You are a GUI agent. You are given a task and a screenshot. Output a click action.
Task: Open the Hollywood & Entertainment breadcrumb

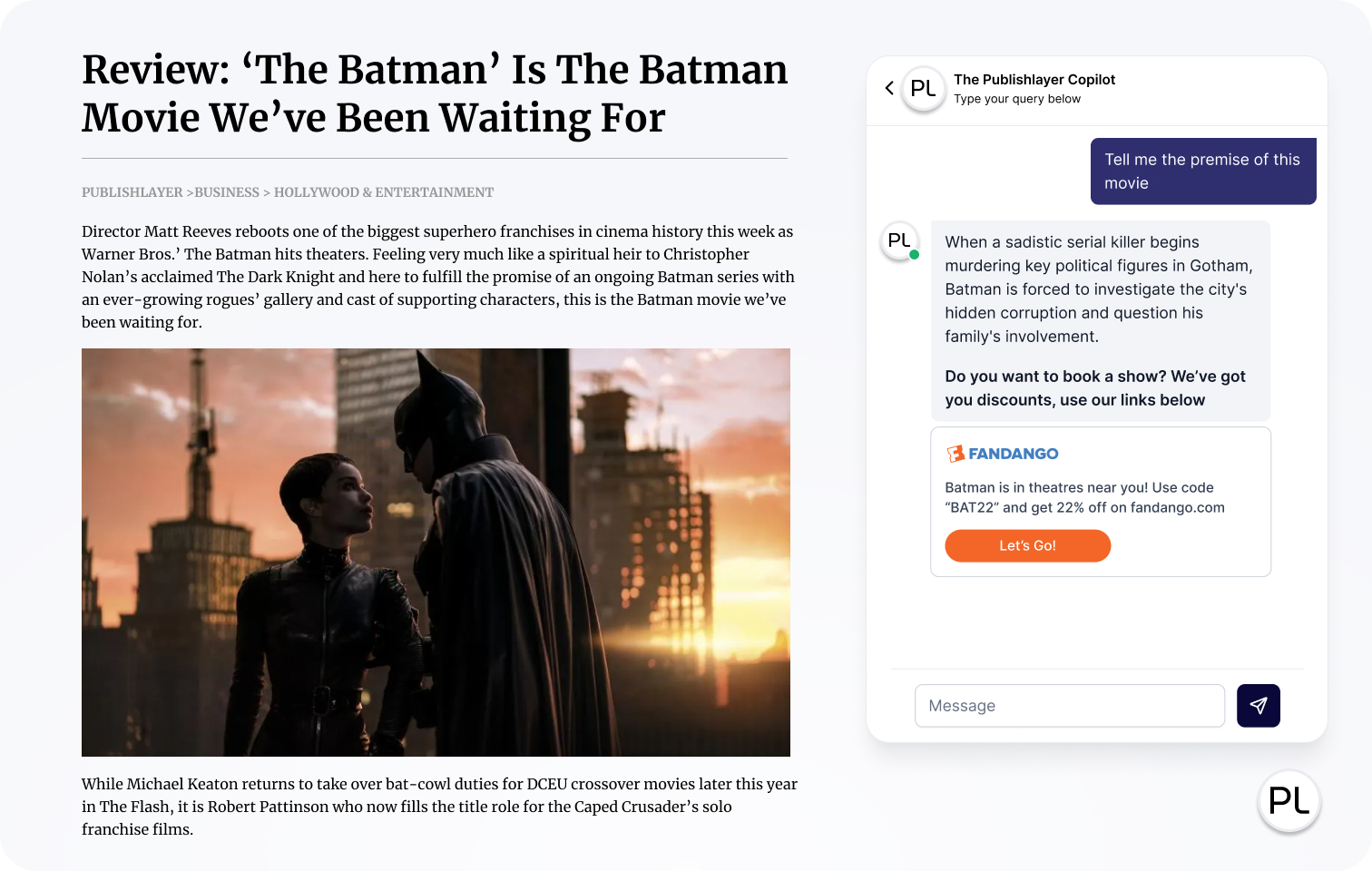point(384,192)
